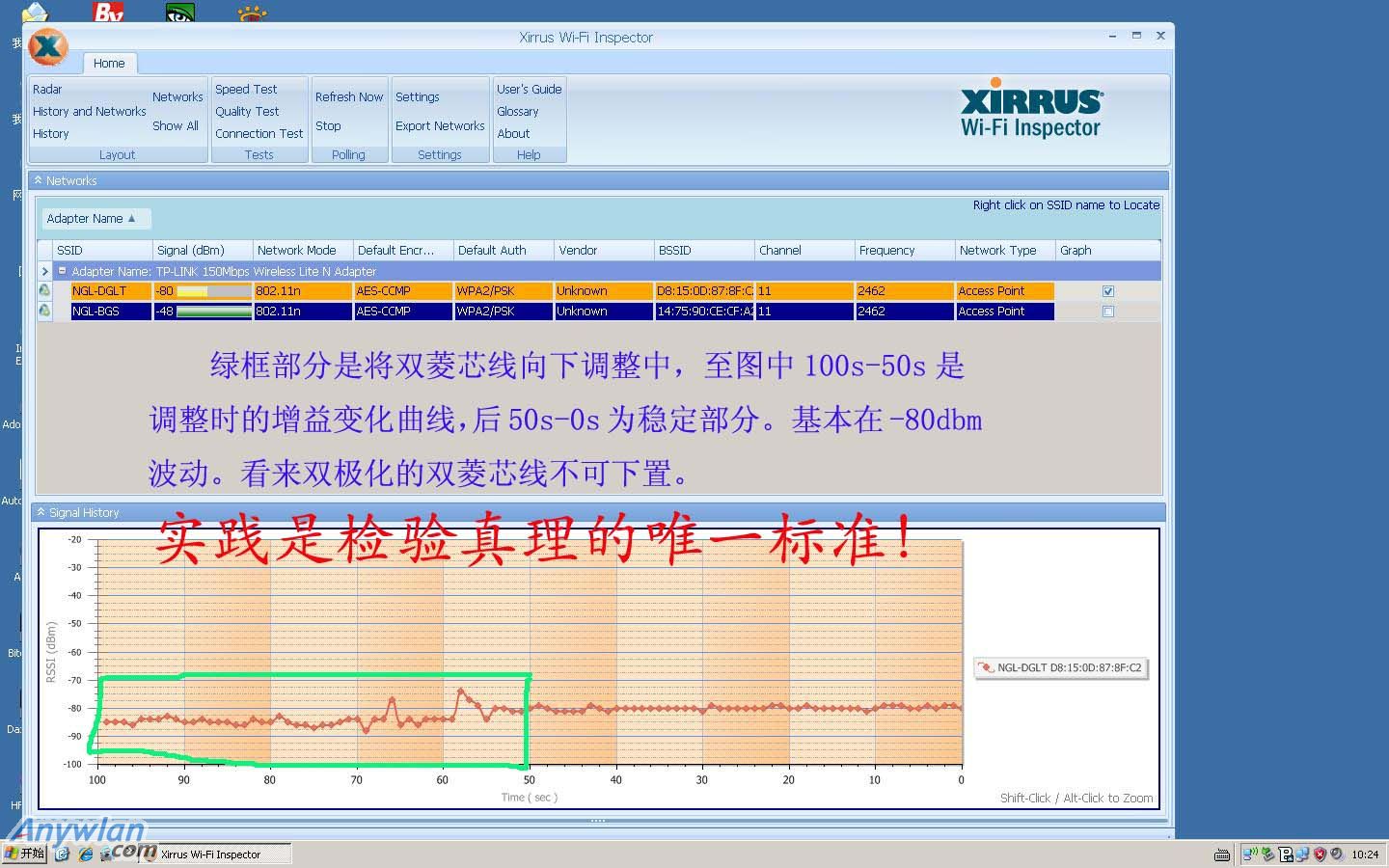Click BSSID 14:75:90:CE:CF cell
1389x868 pixels.
click(704, 311)
